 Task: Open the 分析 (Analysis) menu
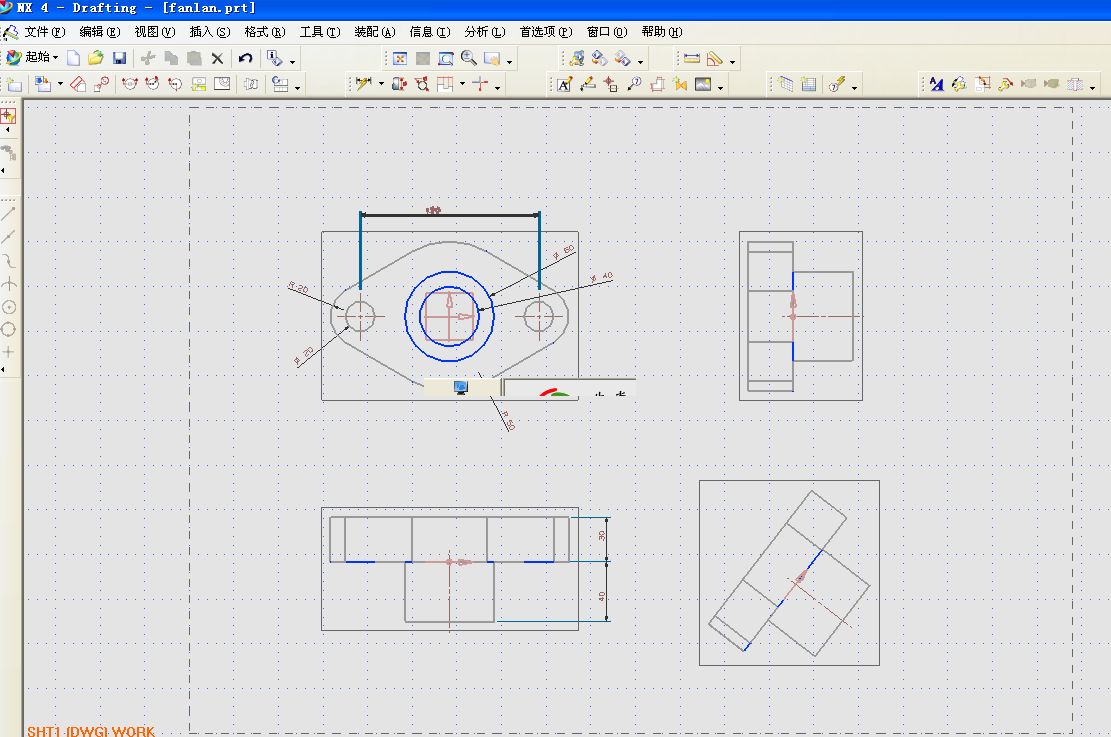[485, 32]
